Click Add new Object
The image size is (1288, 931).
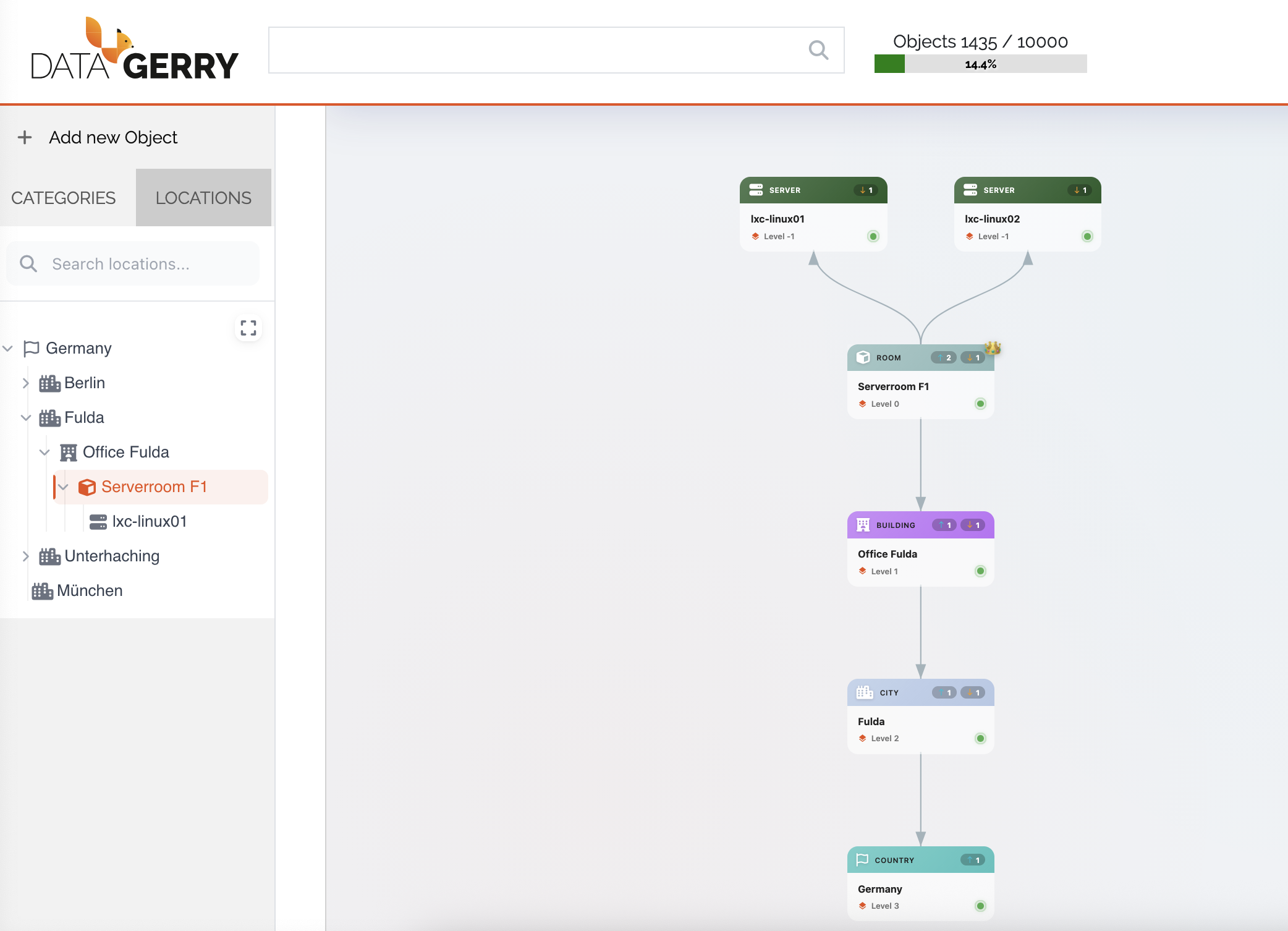(x=113, y=137)
